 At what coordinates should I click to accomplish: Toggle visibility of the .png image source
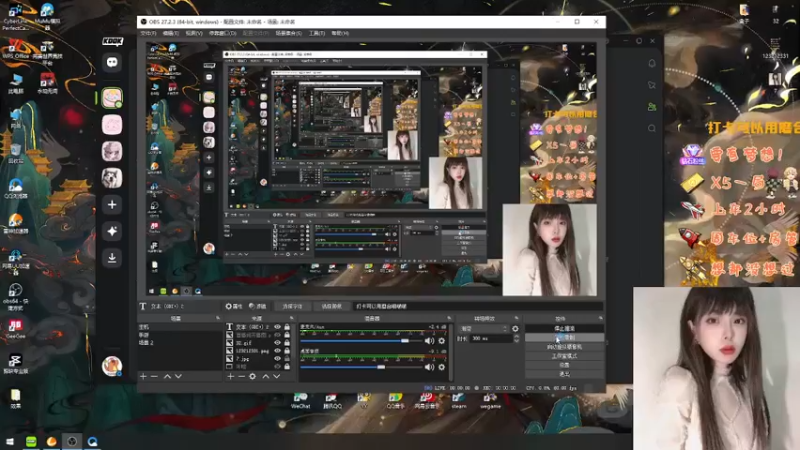[278, 351]
